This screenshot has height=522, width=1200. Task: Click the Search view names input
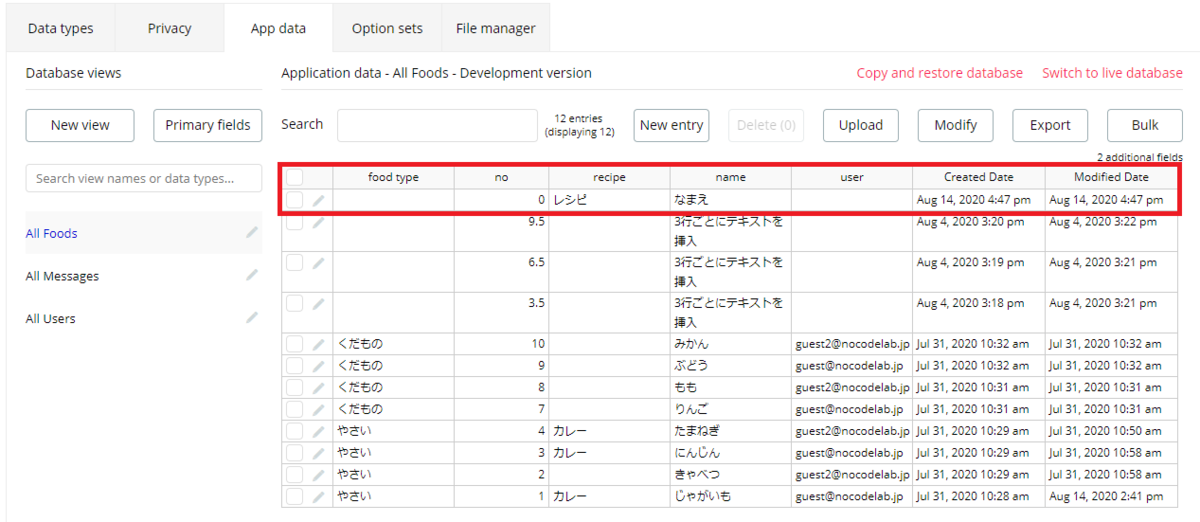point(144,178)
